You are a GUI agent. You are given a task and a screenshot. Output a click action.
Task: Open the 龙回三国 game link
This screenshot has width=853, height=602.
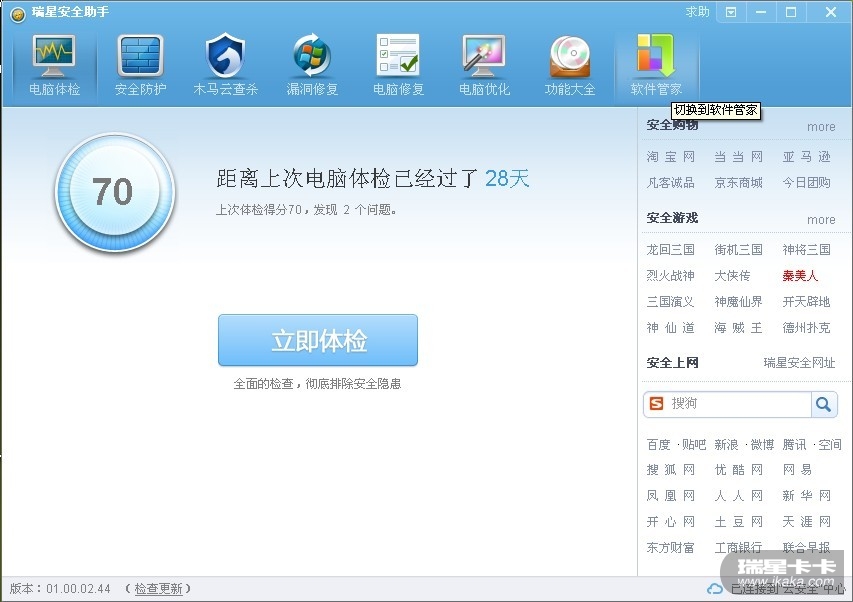670,250
